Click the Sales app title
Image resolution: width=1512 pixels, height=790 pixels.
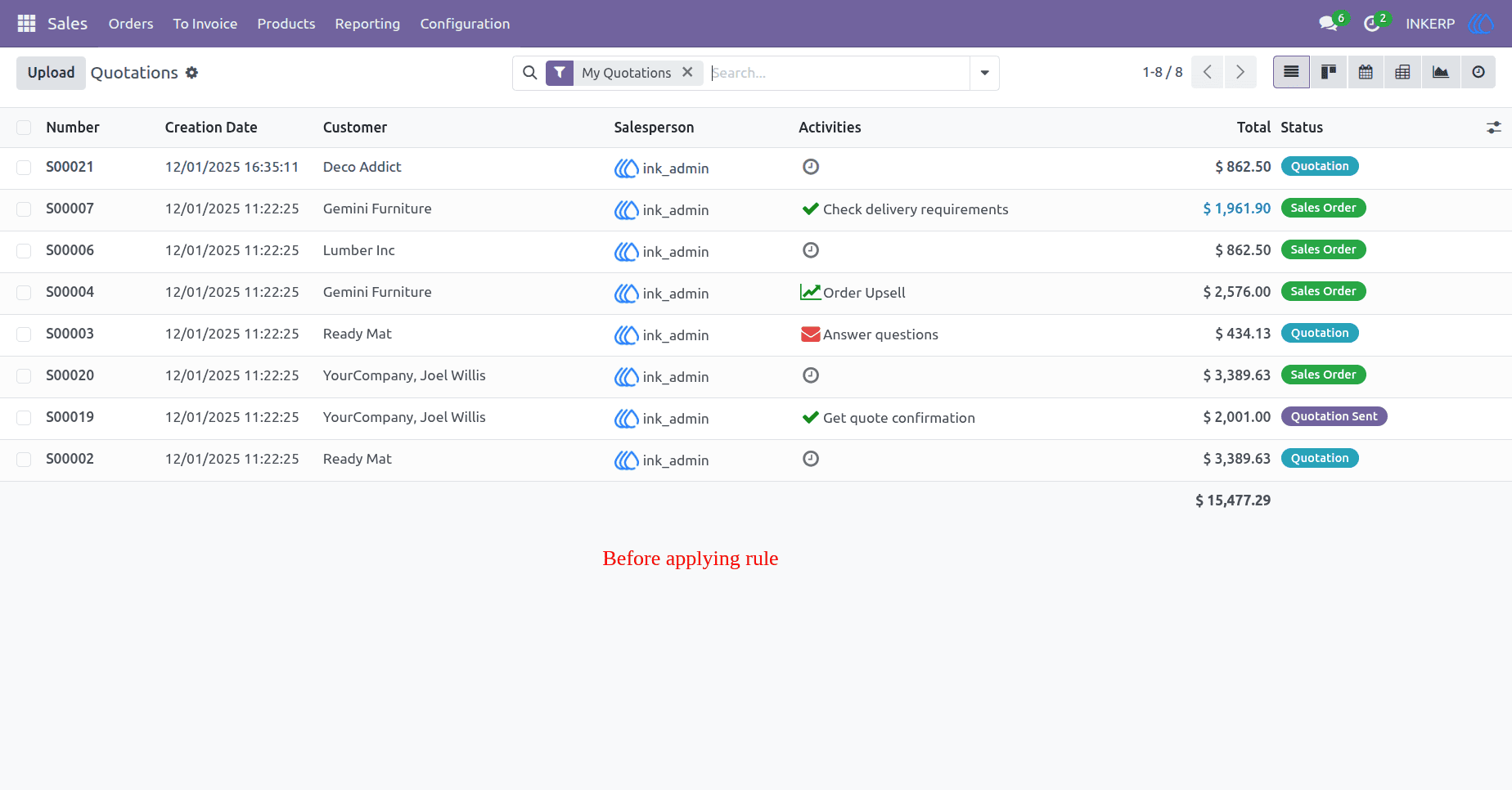[x=67, y=24]
